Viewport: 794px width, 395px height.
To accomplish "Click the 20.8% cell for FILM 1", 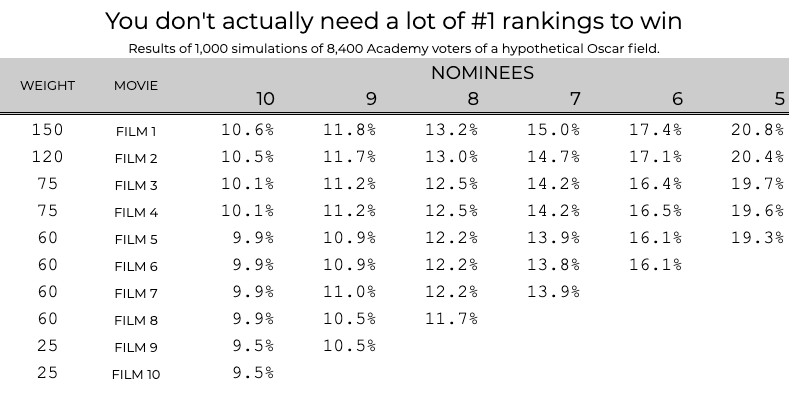I will [757, 130].
